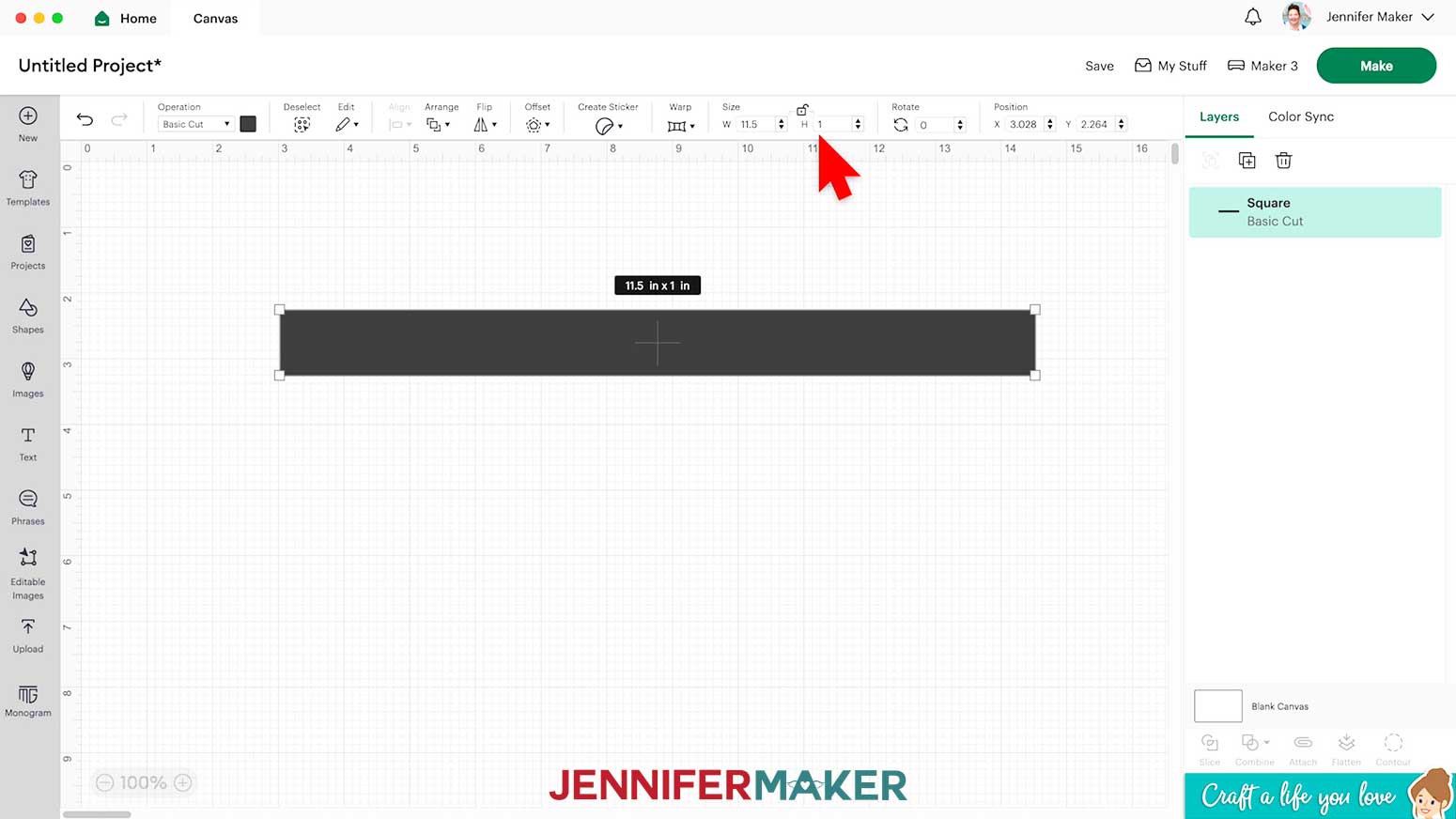Click the Blank Canvas swatch

click(1218, 705)
